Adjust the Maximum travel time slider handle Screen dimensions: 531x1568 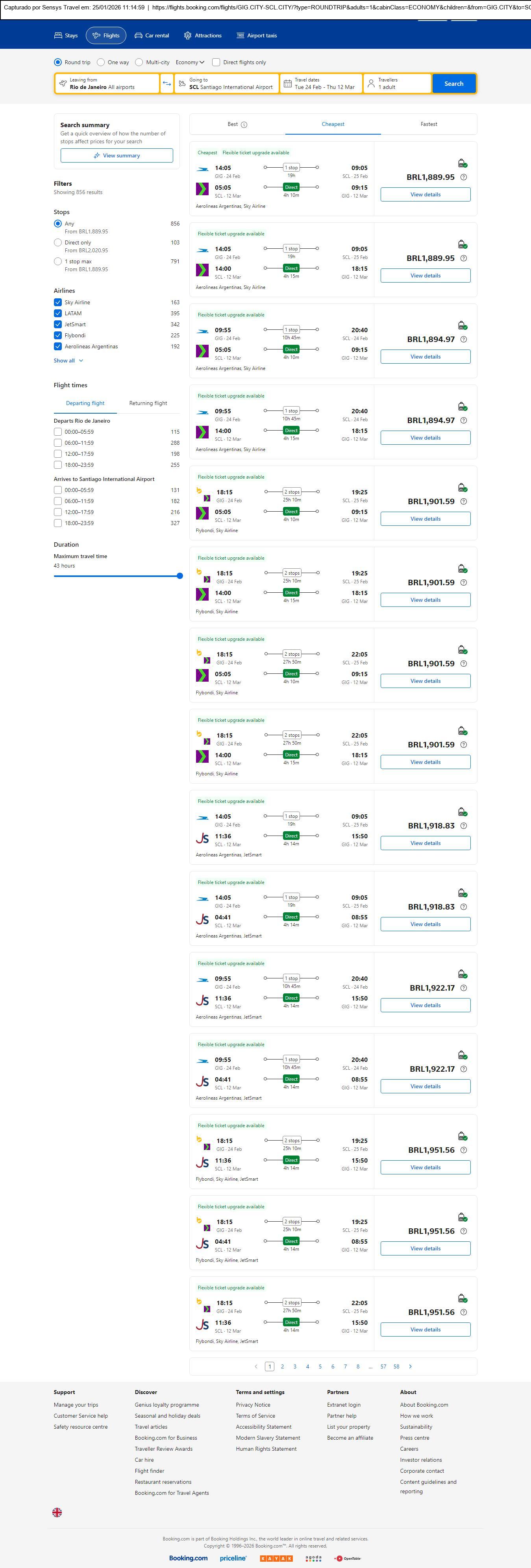point(179,576)
